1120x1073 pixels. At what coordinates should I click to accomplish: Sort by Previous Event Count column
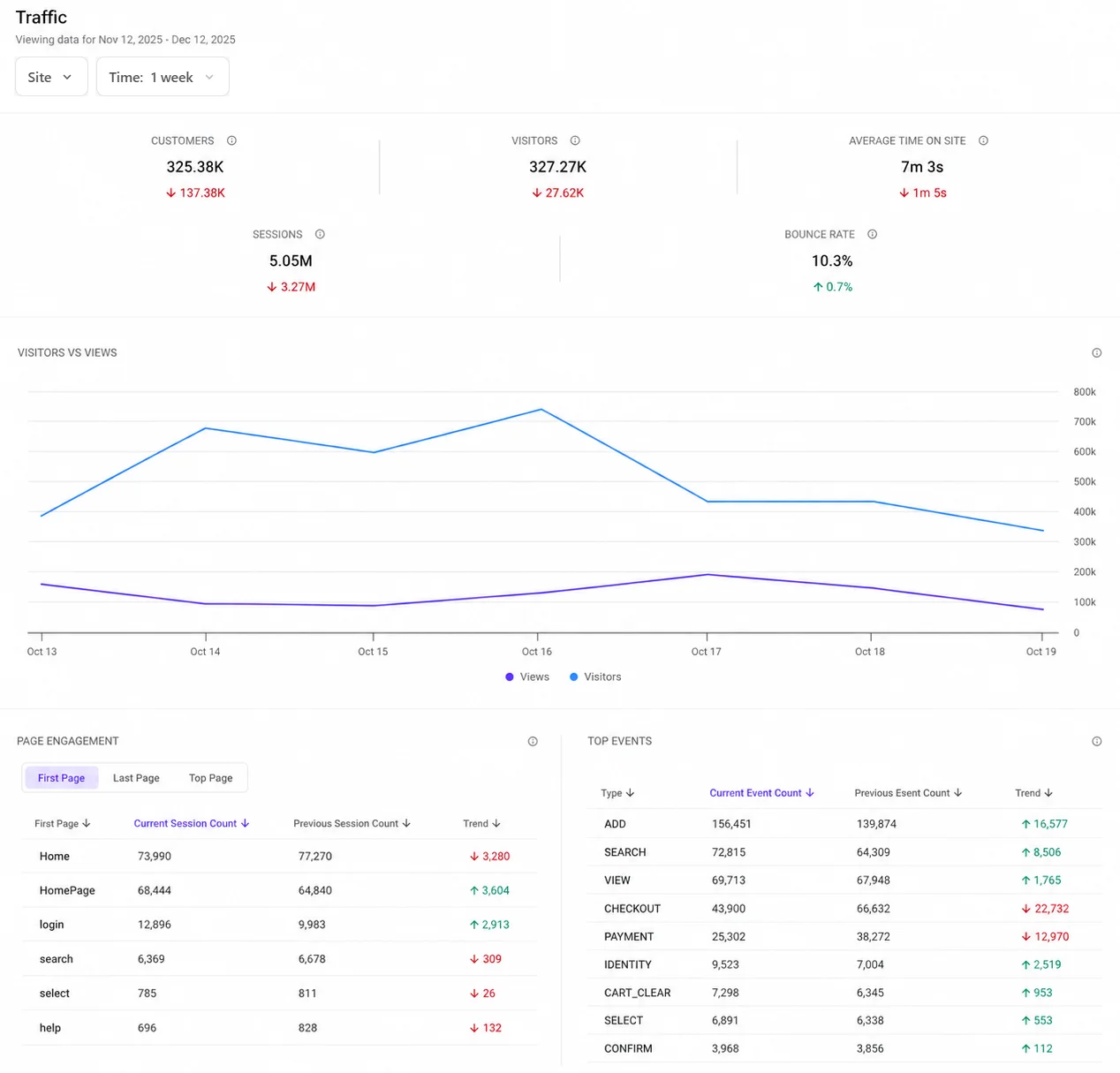pyautogui.click(x=908, y=793)
